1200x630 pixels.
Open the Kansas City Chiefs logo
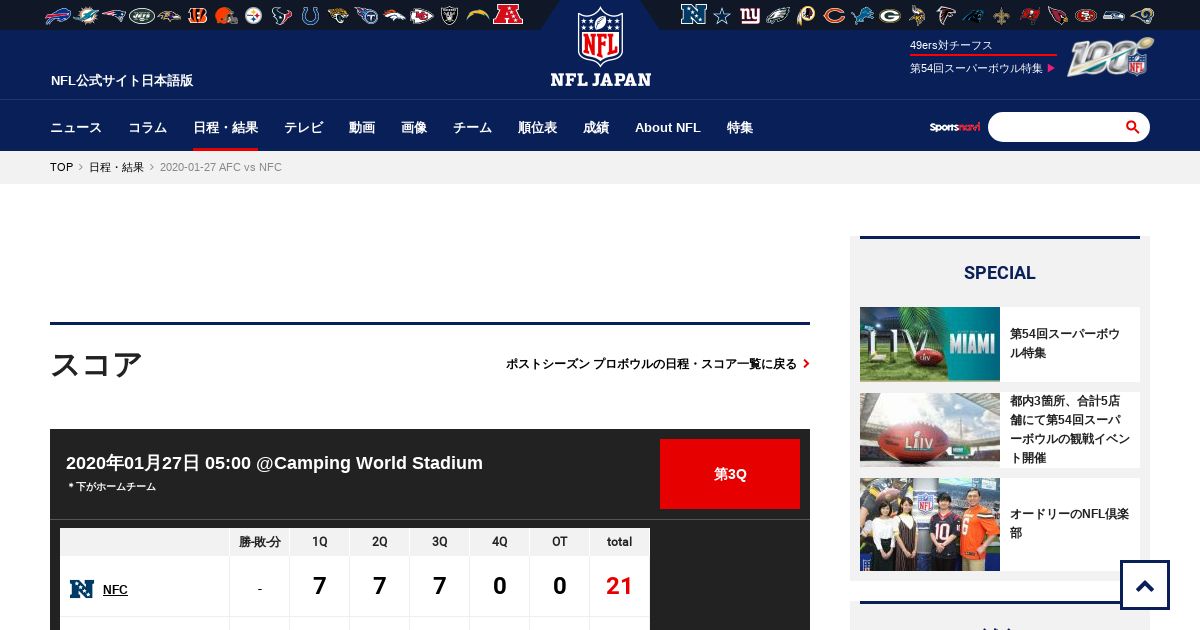click(x=422, y=15)
